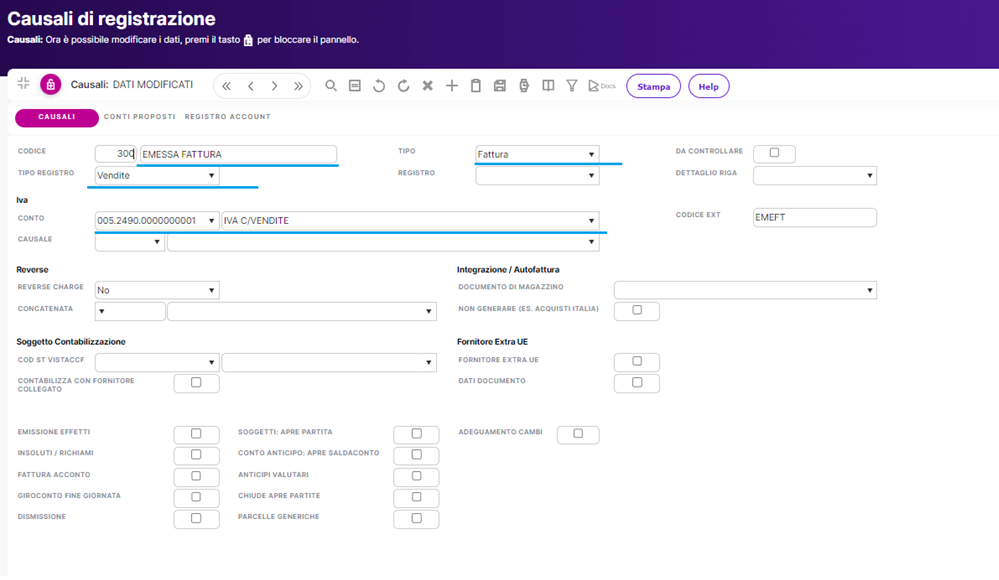This screenshot has width=999, height=580.
Task: Open the Cod St Vistaccf description dropdown
Action: click(x=329, y=362)
